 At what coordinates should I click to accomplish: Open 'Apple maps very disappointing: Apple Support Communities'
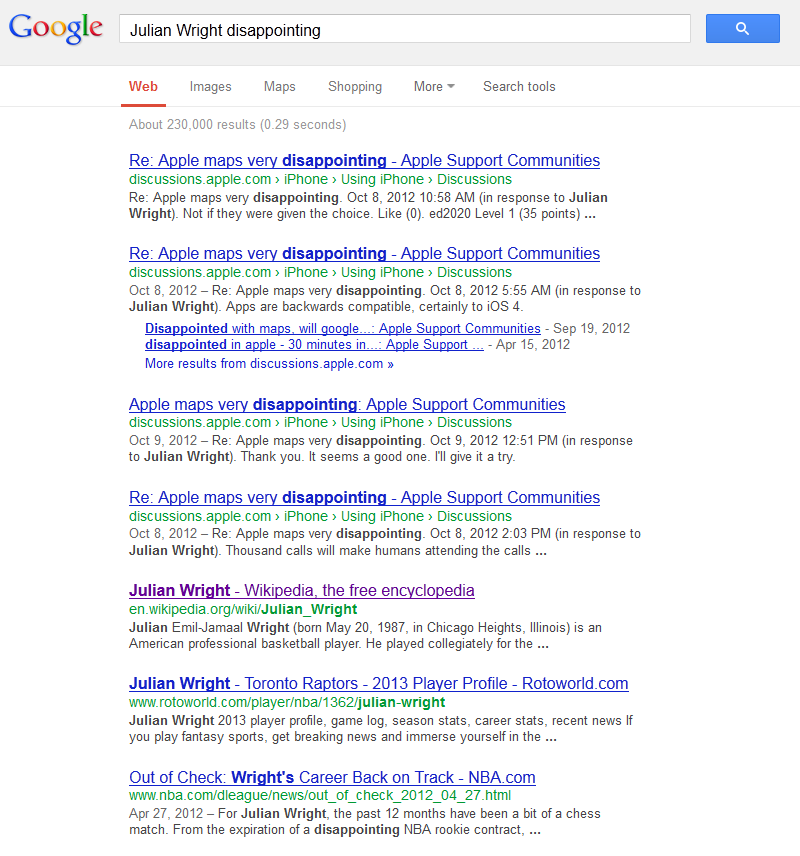(x=347, y=405)
